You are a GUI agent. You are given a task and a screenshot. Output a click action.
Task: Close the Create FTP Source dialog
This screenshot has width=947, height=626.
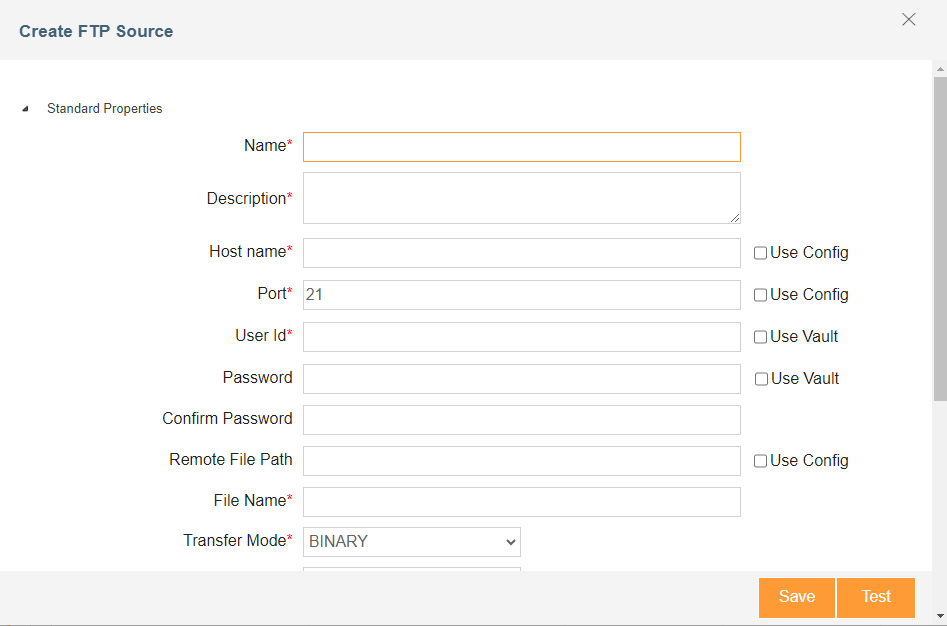tap(908, 19)
